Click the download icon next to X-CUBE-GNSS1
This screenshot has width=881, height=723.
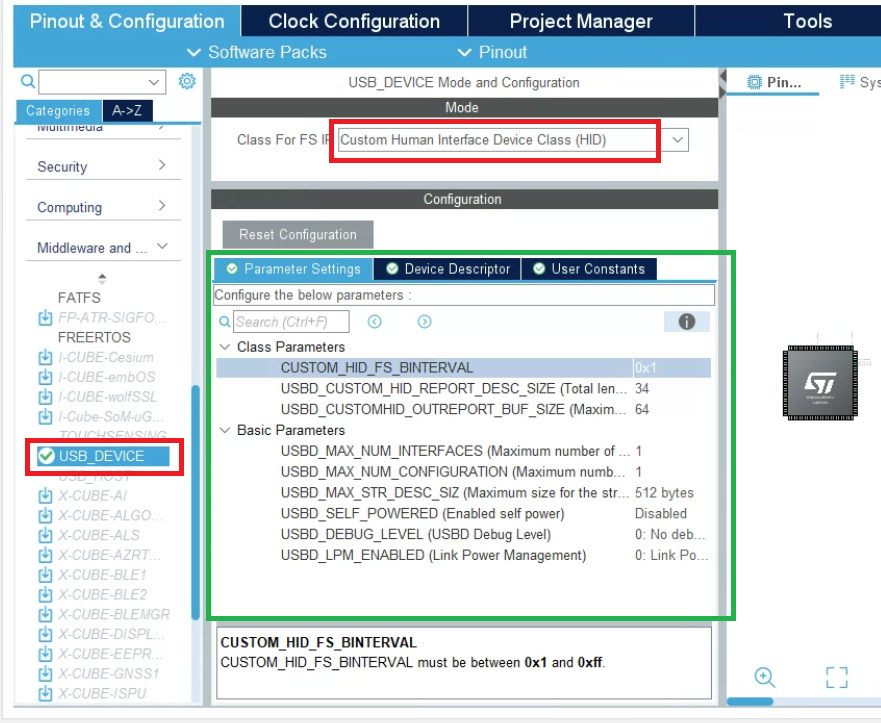[x=45, y=674]
